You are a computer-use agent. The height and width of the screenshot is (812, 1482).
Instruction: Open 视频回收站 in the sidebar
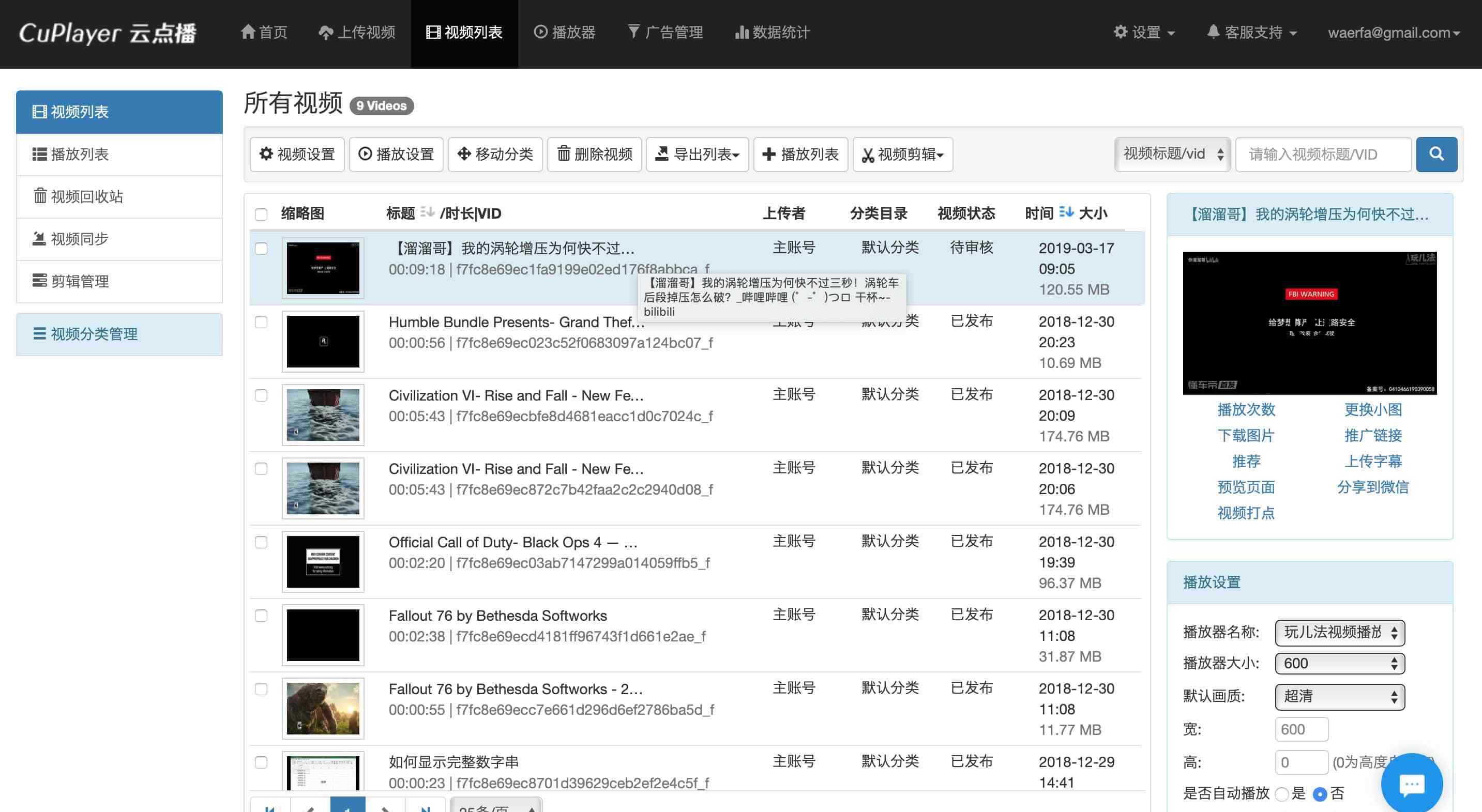click(119, 197)
